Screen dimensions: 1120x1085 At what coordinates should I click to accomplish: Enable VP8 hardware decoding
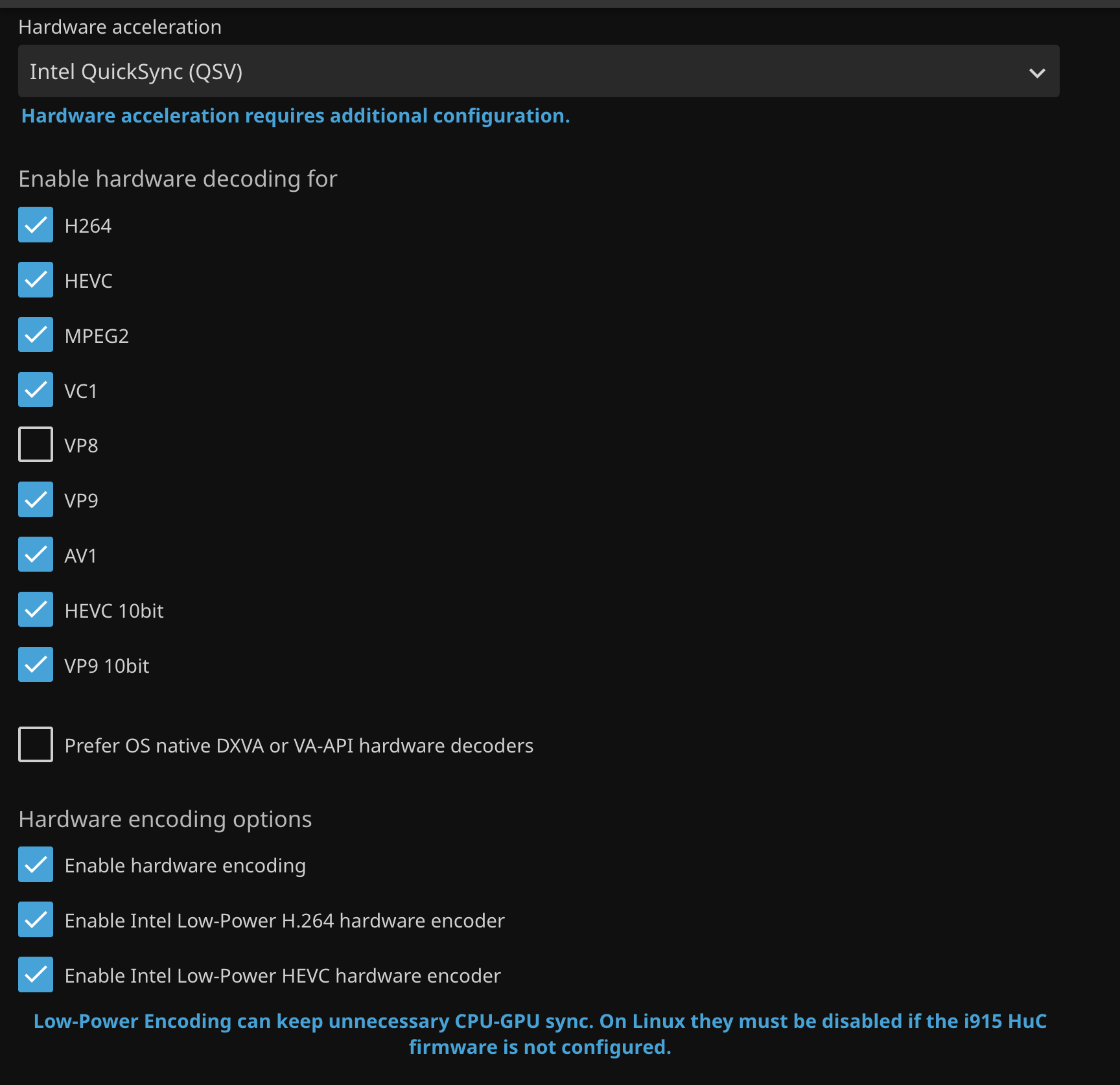pyautogui.click(x=36, y=445)
